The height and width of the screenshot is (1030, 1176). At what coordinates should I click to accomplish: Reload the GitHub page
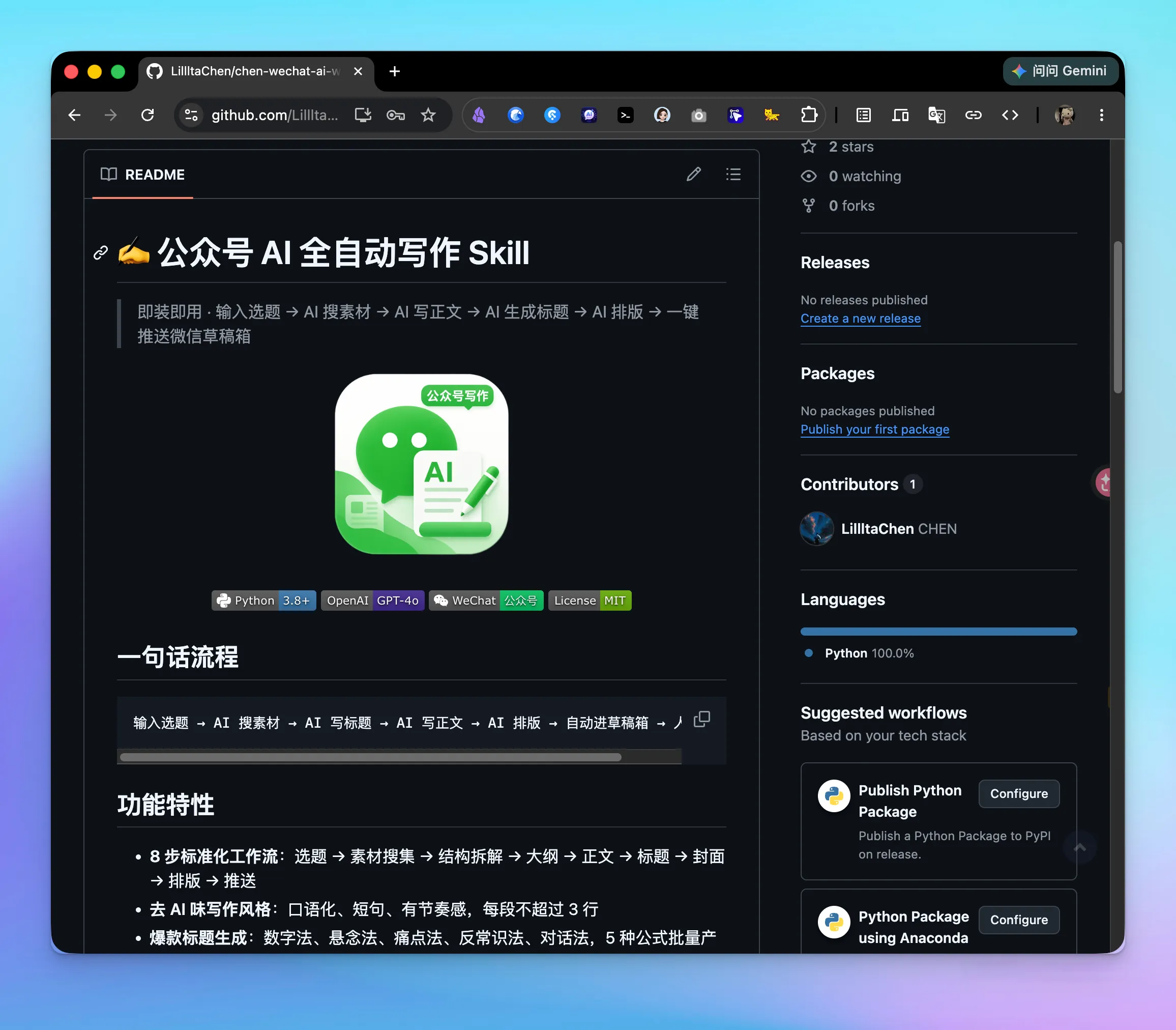[148, 115]
